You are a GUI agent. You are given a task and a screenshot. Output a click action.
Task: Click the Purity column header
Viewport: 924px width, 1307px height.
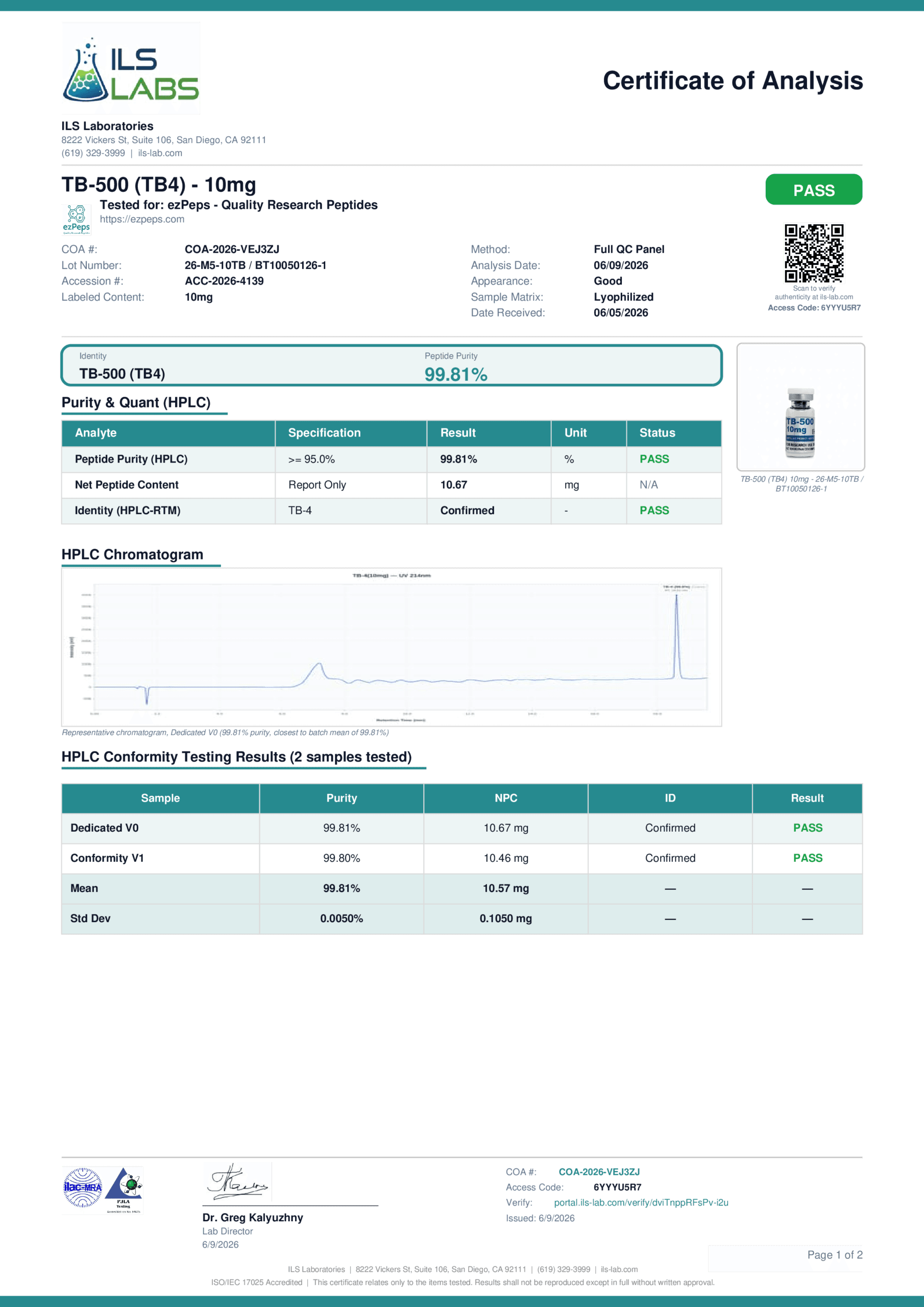coord(342,798)
